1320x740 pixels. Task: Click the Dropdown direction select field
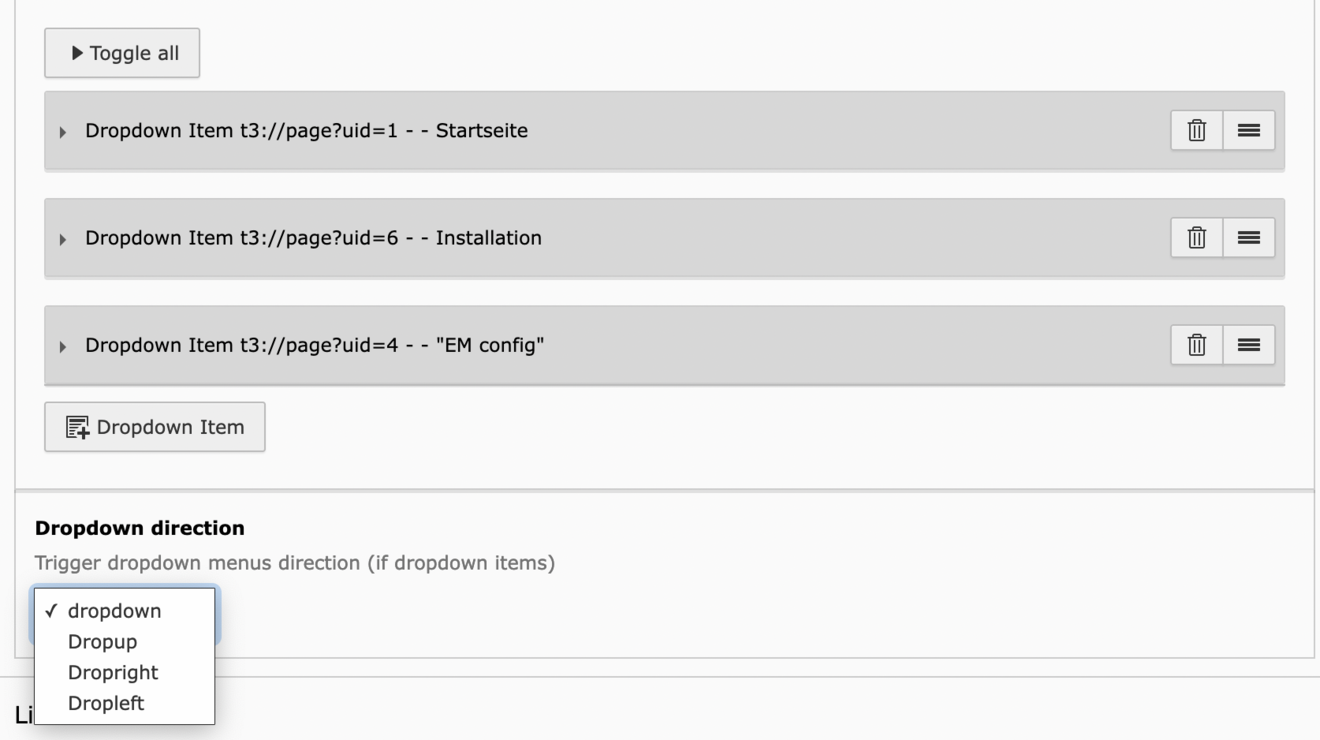[125, 615]
